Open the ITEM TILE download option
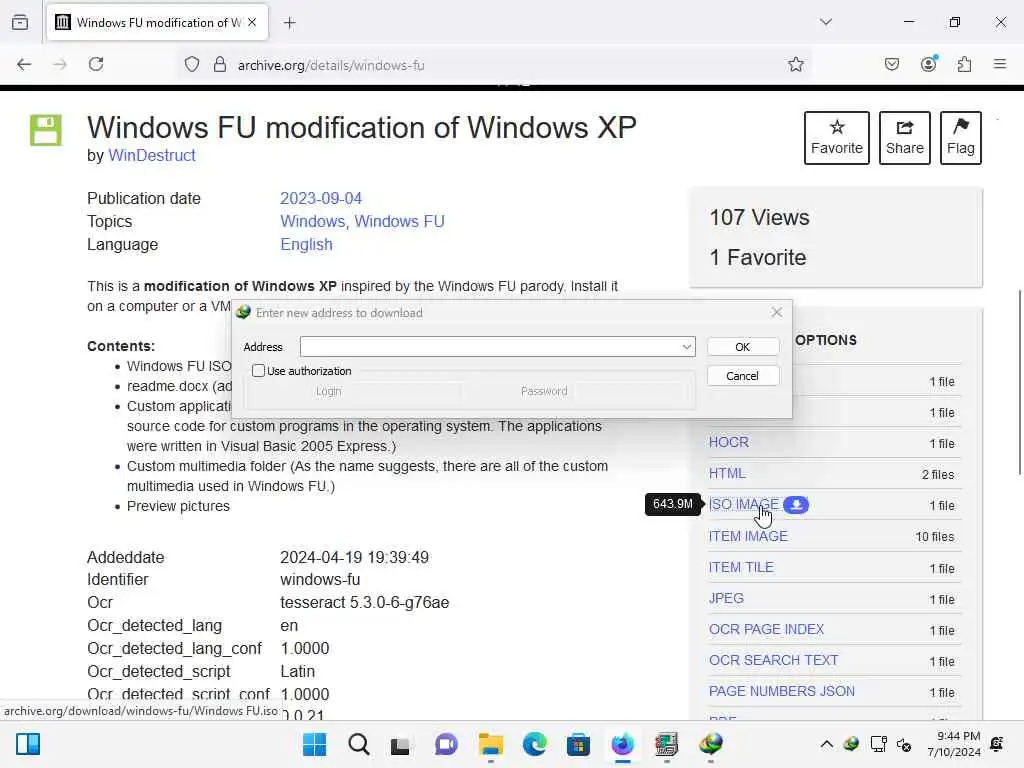Image resolution: width=1024 pixels, height=768 pixels. 741,568
